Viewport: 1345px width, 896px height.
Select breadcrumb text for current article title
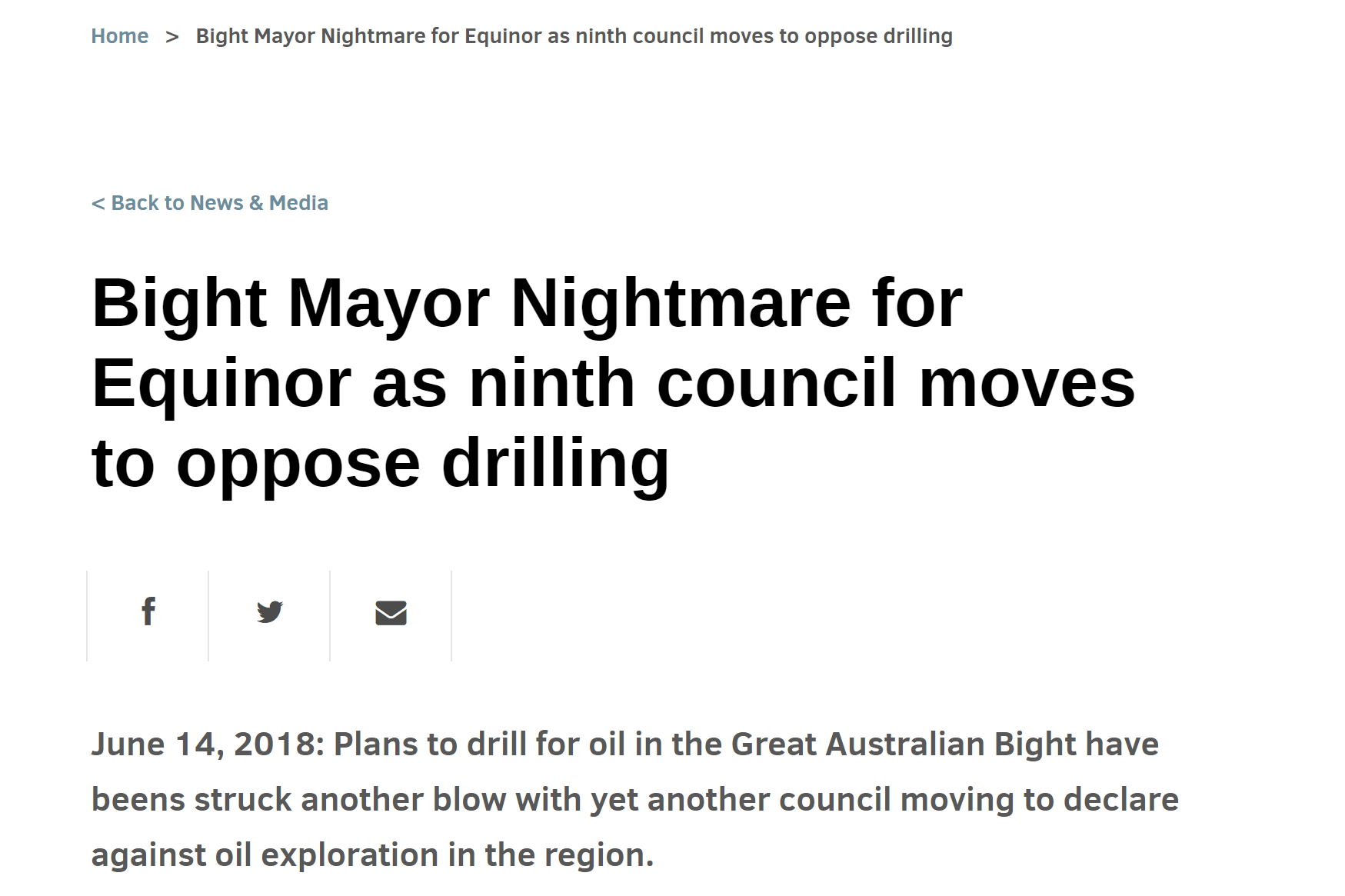pyautogui.click(x=574, y=36)
